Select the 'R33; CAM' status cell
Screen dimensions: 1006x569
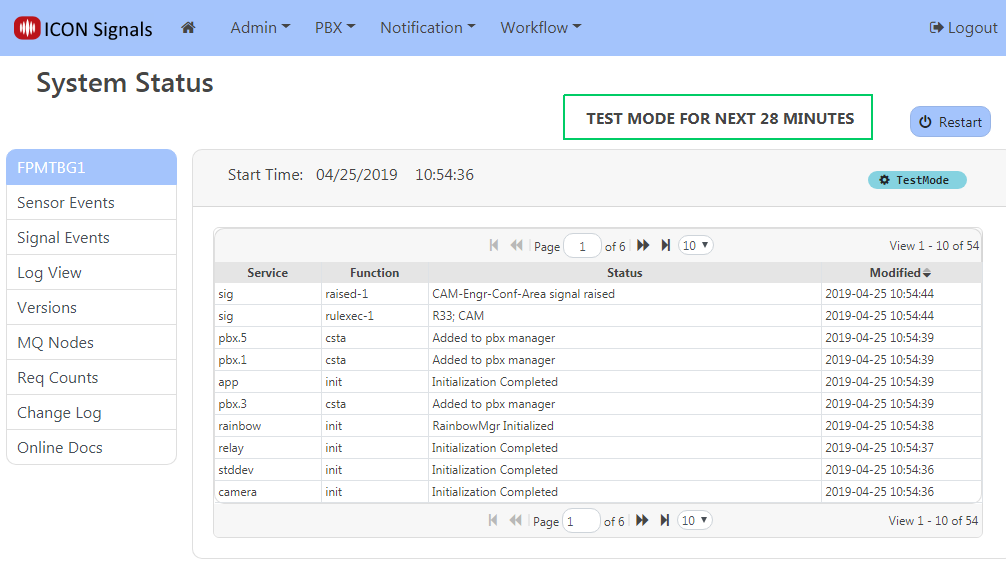click(x=625, y=316)
